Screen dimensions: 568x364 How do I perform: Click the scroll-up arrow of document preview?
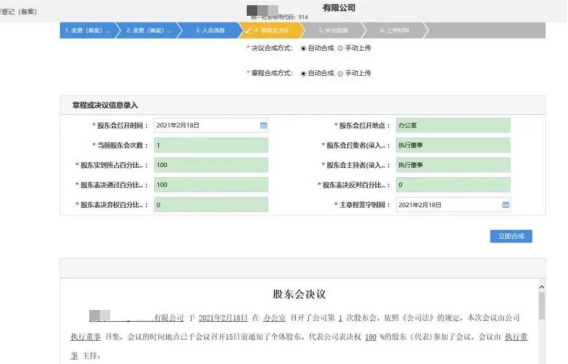click(x=542, y=287)
